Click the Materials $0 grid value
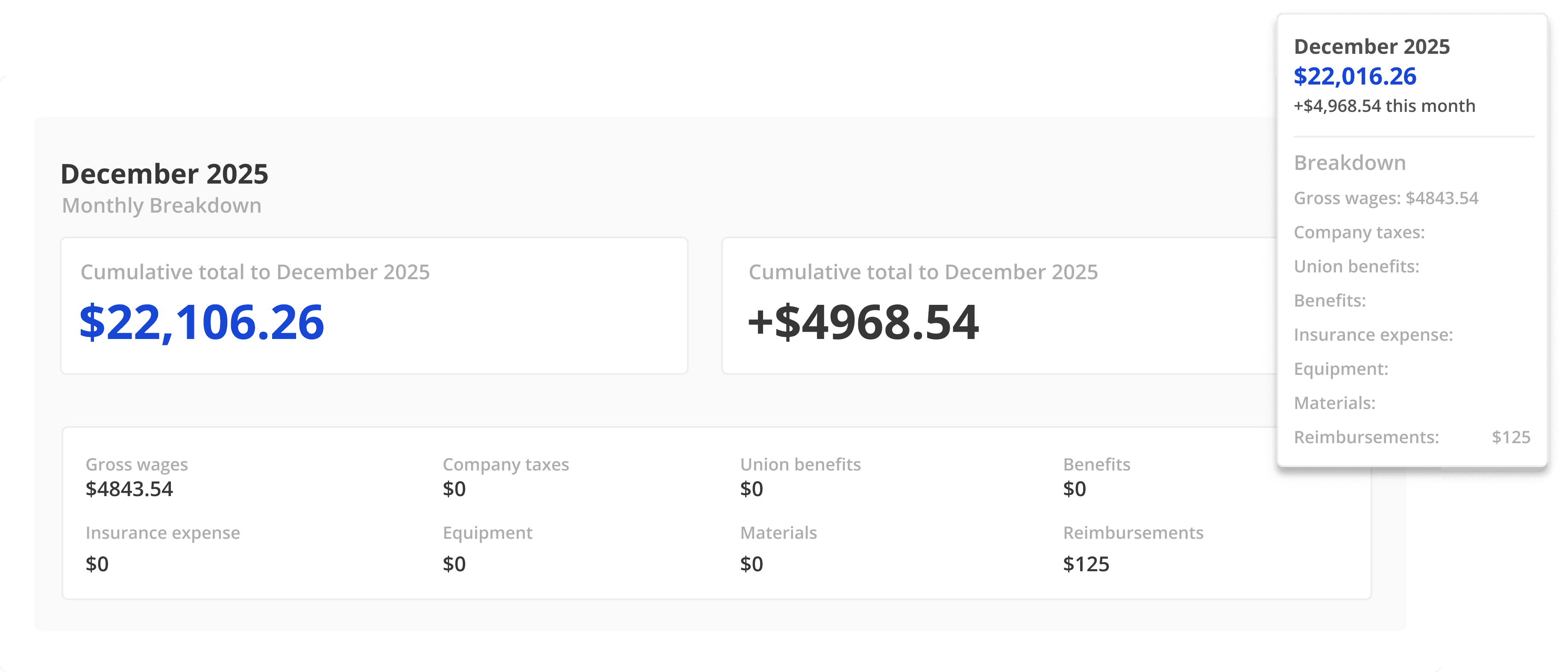The image size is (1568, 672). (751, 564)
